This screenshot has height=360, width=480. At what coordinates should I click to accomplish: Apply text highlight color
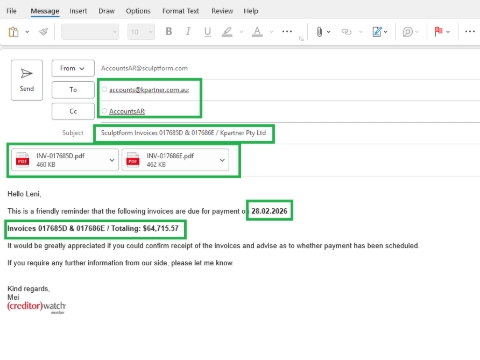[x=227, y=32]
